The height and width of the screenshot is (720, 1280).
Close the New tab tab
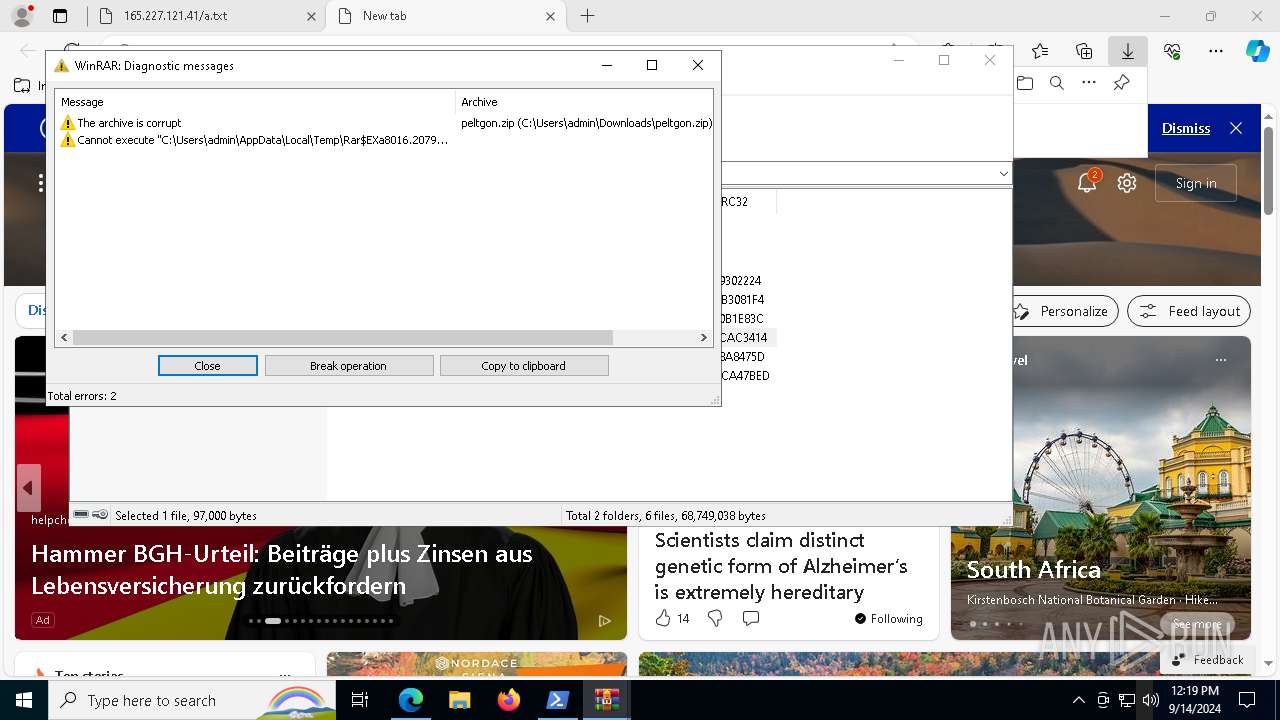tap(551, 16)
